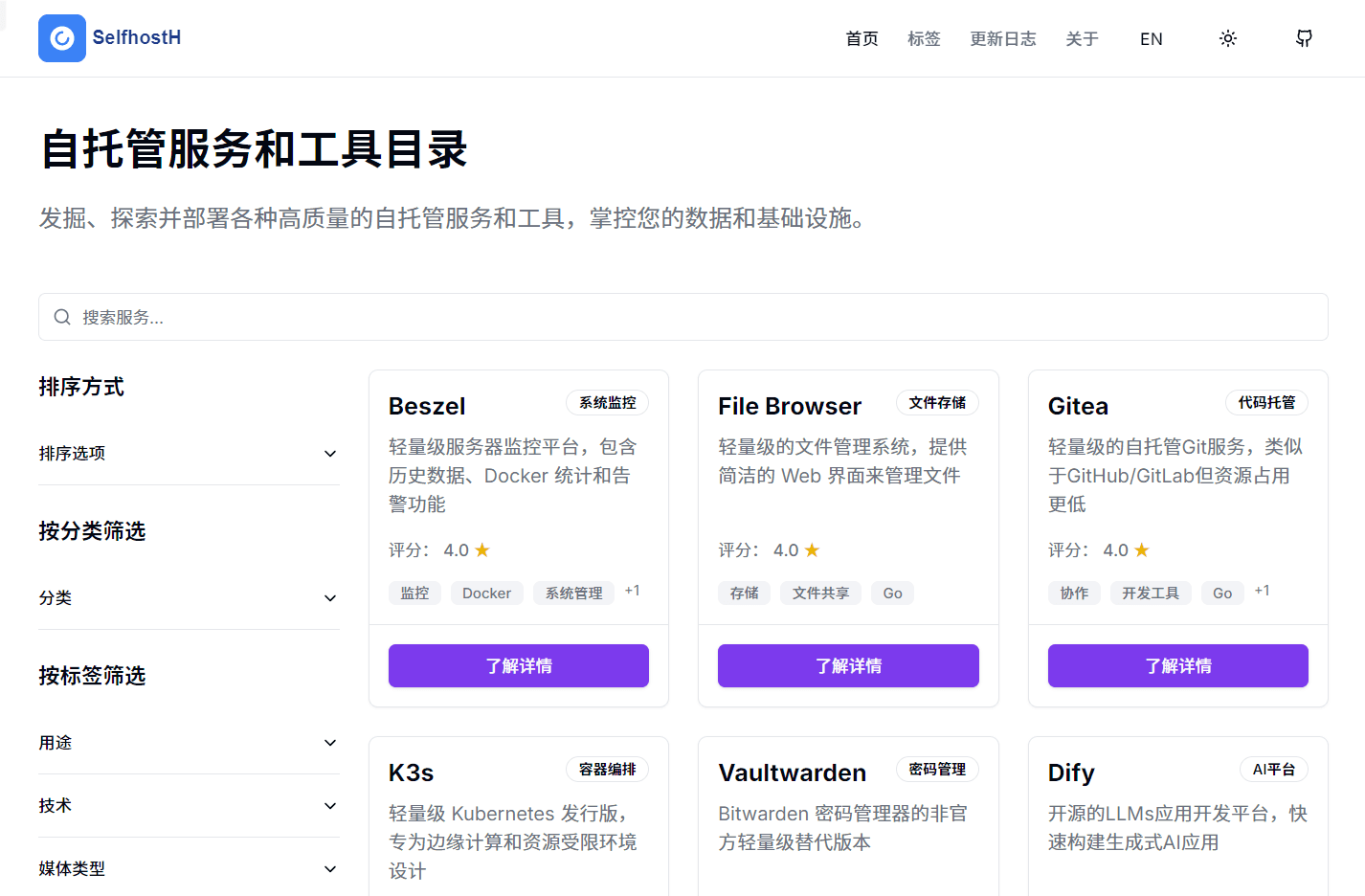The image size is (1365, 896).
Task: Open the Dify card title
Action: pyautogui.click(x=1071, y=773)
